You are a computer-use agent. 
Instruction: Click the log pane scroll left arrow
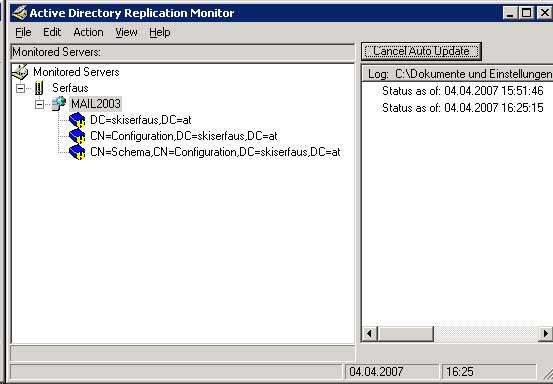coord(370,334)
